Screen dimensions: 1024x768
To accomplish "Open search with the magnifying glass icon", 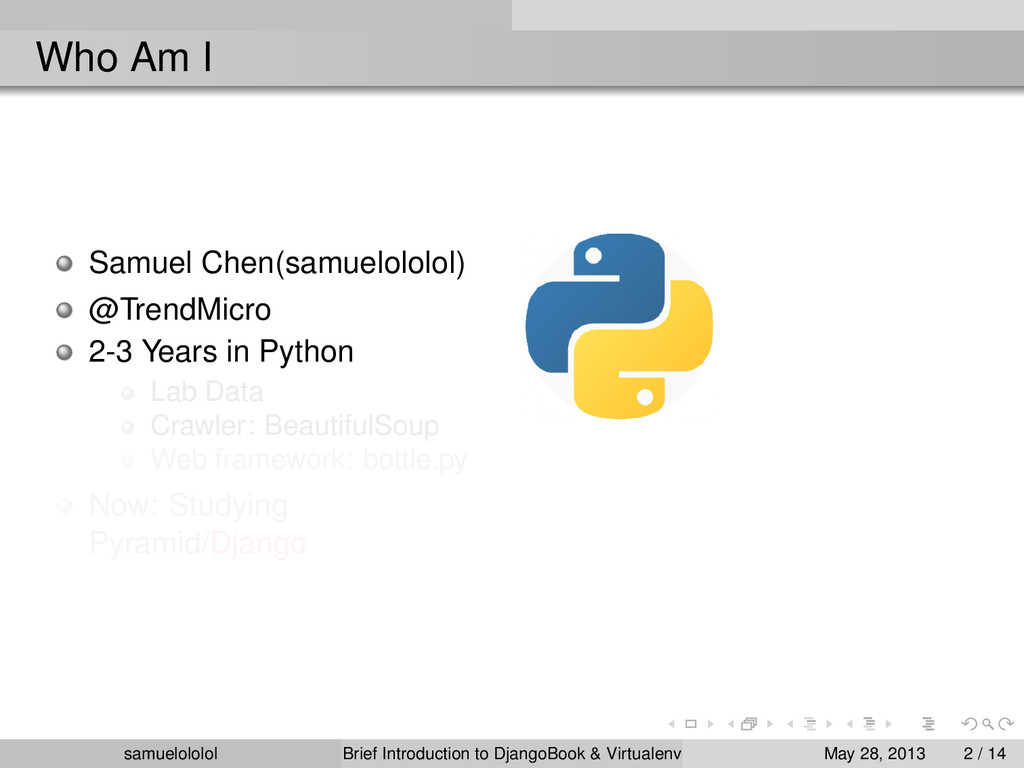I will (x=988, y=724).
